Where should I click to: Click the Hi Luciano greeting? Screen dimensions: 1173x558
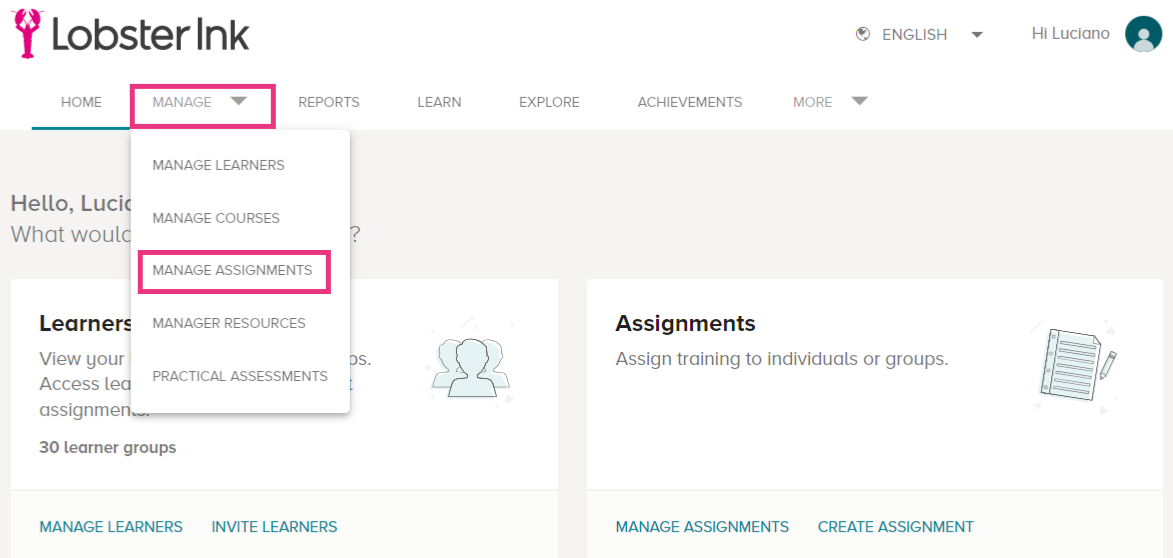click(1071, 34)
